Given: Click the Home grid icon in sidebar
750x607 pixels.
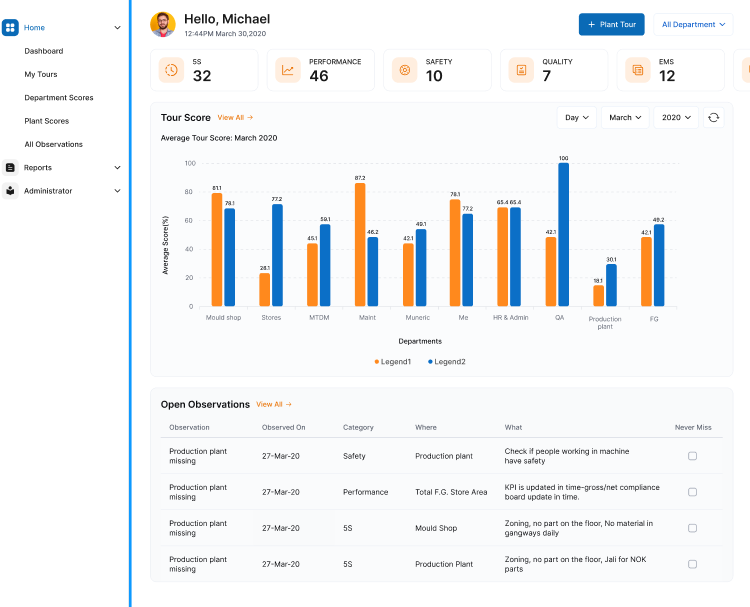Looking at the screenshot, I should point(11,28).
